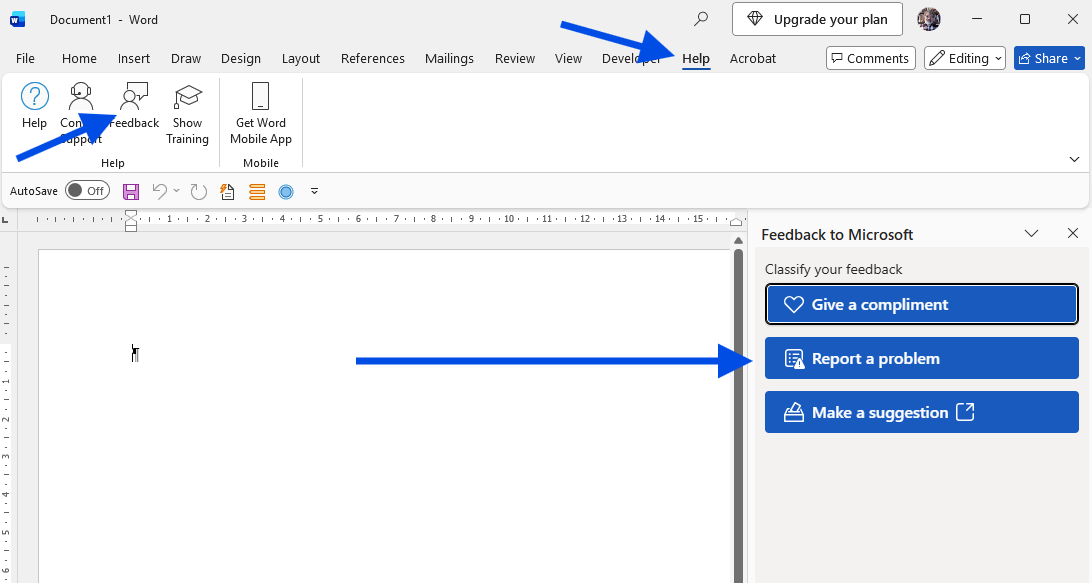Open the View tab
Screen dimensions: 1092x583
(568, 59)
